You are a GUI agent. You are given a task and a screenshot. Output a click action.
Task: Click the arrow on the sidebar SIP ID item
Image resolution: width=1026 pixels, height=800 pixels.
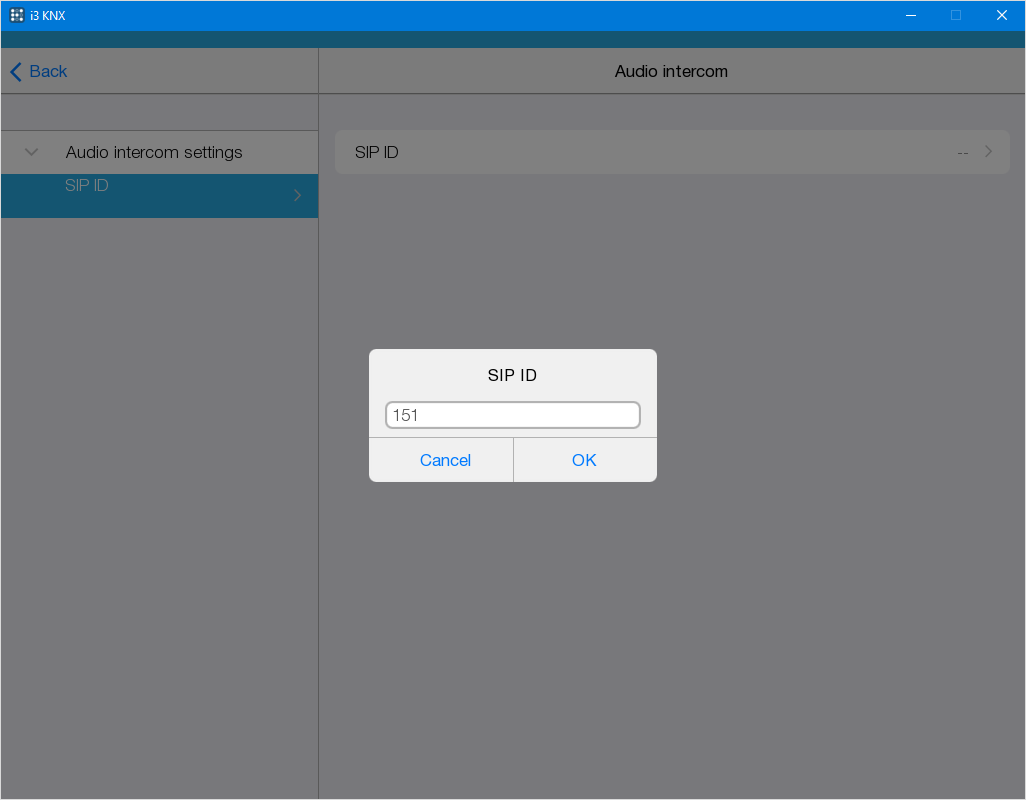click(x=297, y=196)
